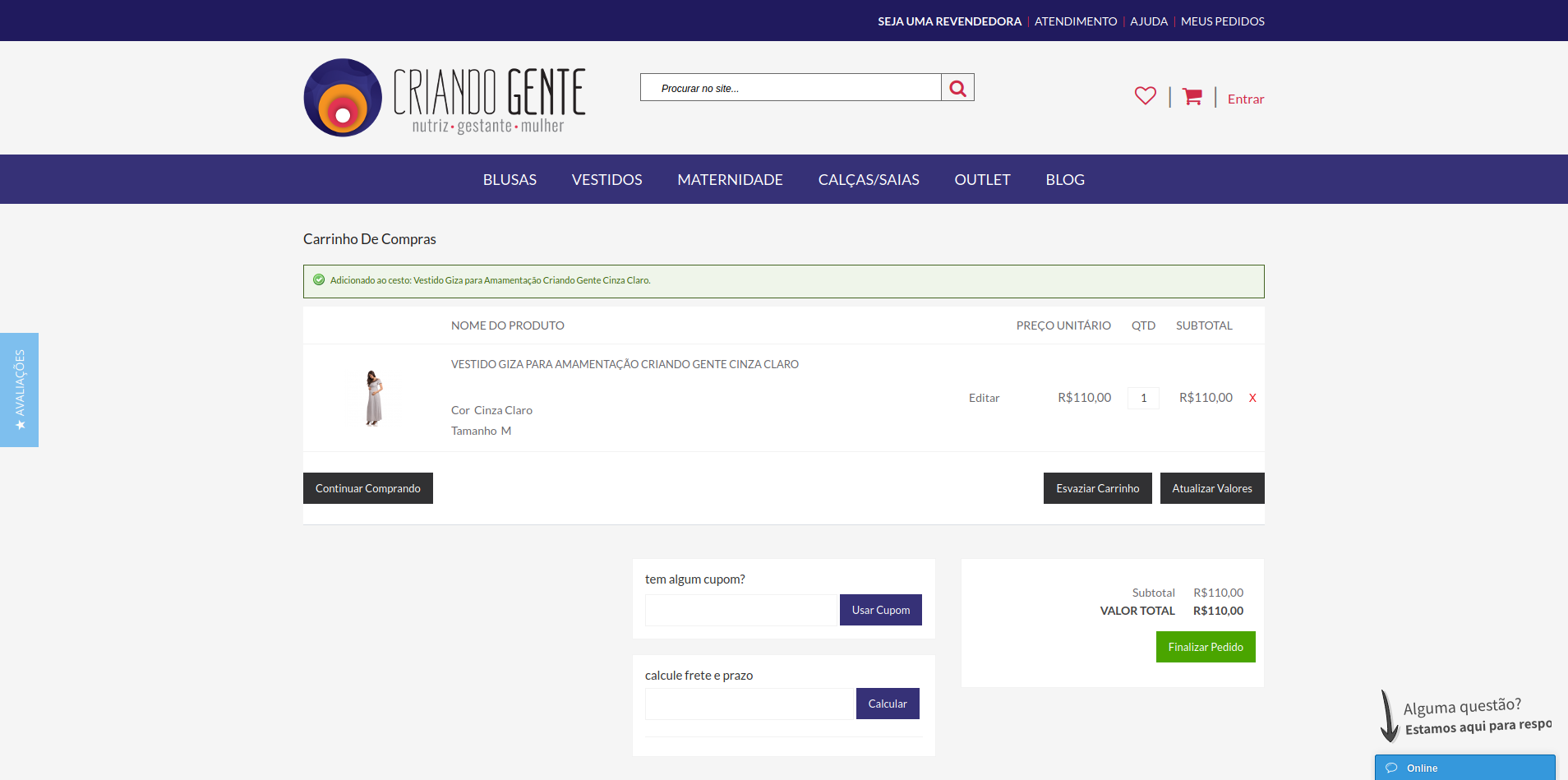Click the 'Tamanho M' size text
The image size is (1568, 780).
click(481, 431)
